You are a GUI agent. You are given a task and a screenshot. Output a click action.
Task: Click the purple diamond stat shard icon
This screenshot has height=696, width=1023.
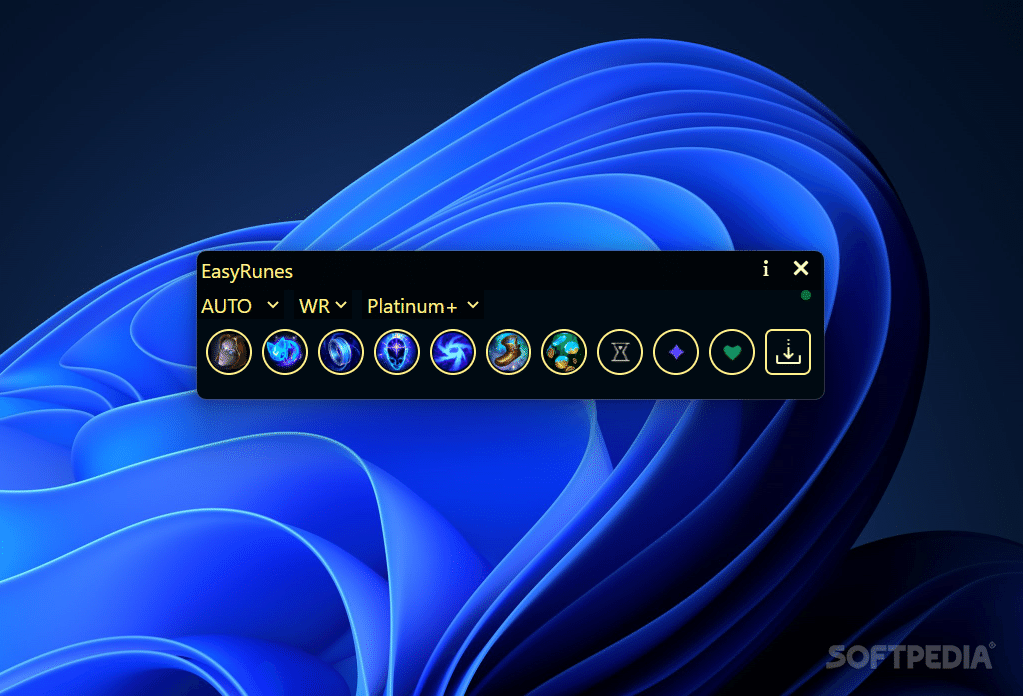click(676, 352)
